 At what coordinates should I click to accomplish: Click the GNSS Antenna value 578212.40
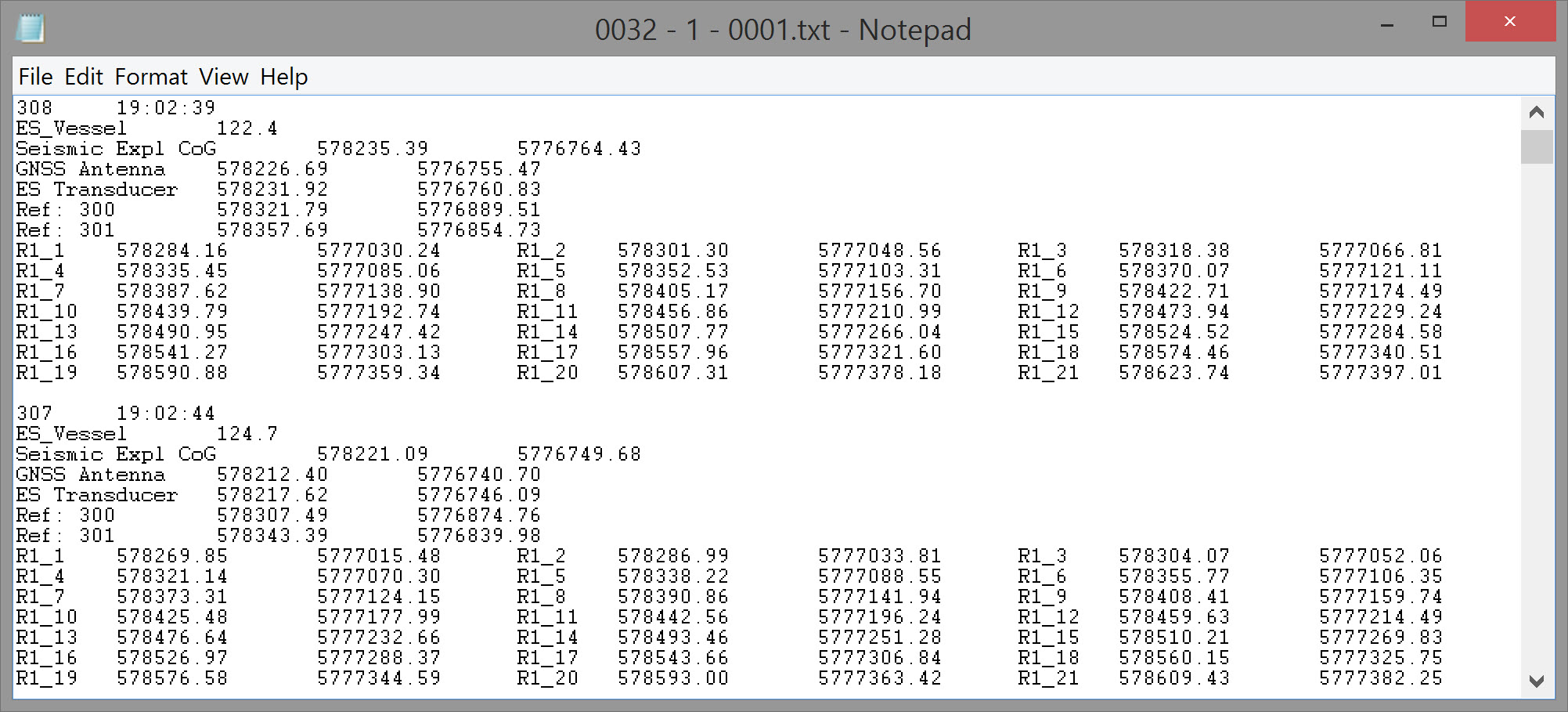(x=272, y=474)
